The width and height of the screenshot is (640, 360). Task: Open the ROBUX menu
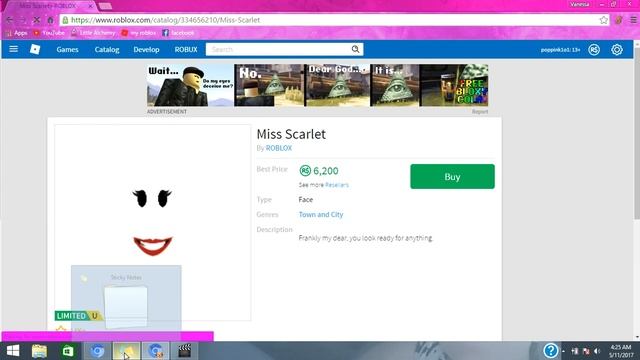pos(186,49)
